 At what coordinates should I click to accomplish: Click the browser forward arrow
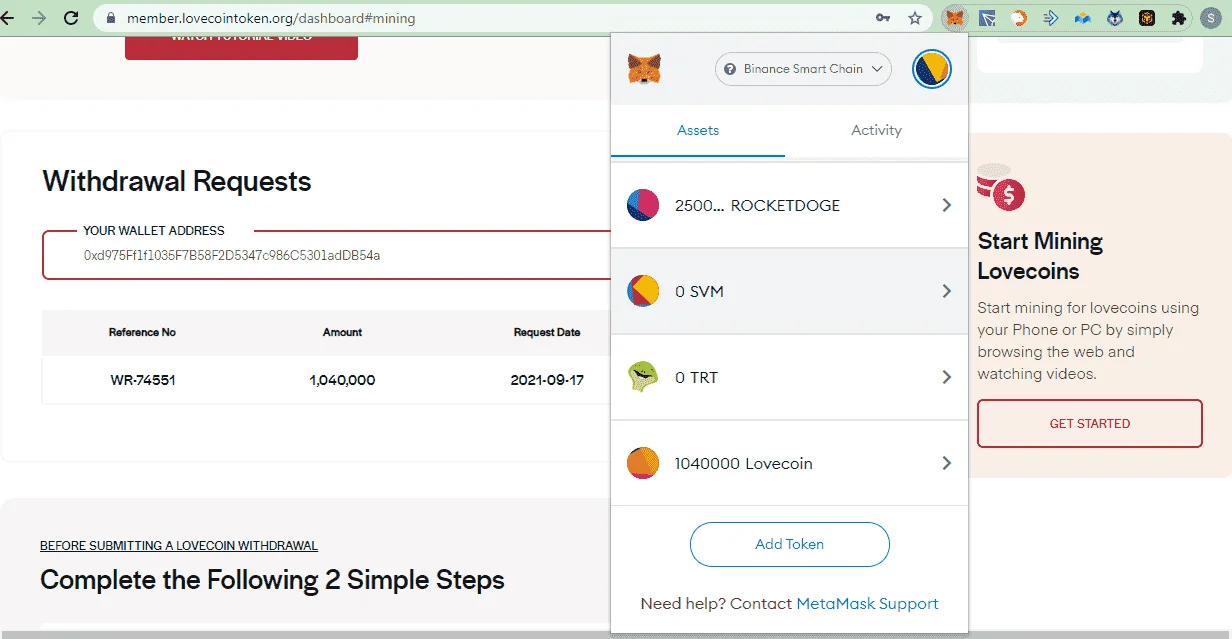40,18
